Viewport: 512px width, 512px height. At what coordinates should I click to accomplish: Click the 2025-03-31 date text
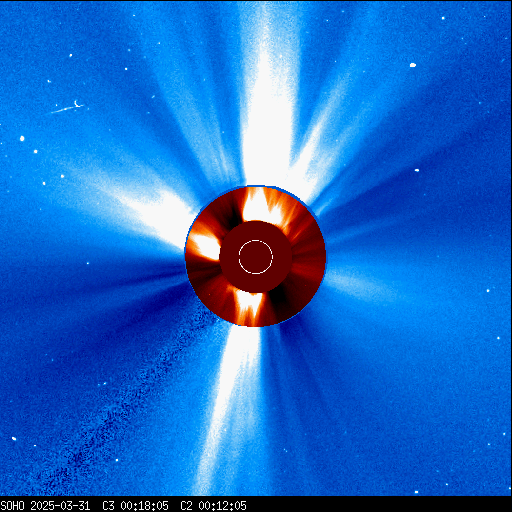pyautogui.click(x=60, y=506)
